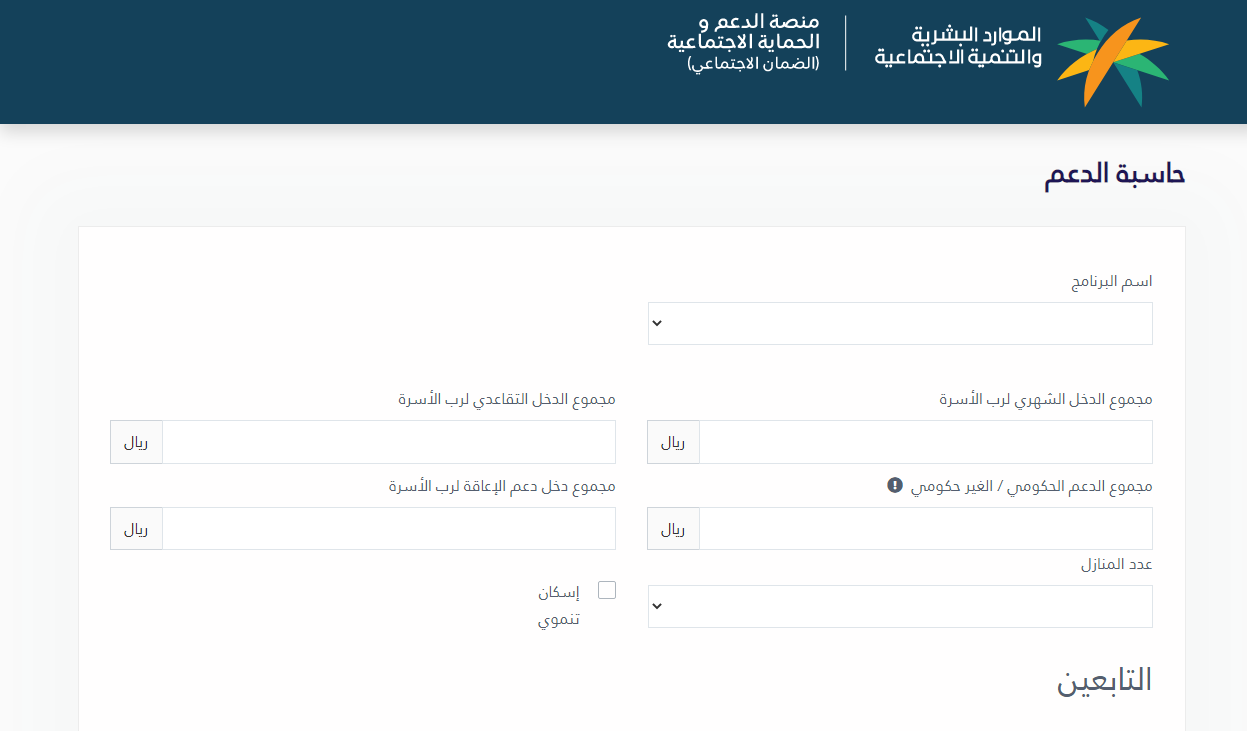Click the ريال label beside monthly income field
This screenshot has height=731, width=1247.
pos(673,441)
